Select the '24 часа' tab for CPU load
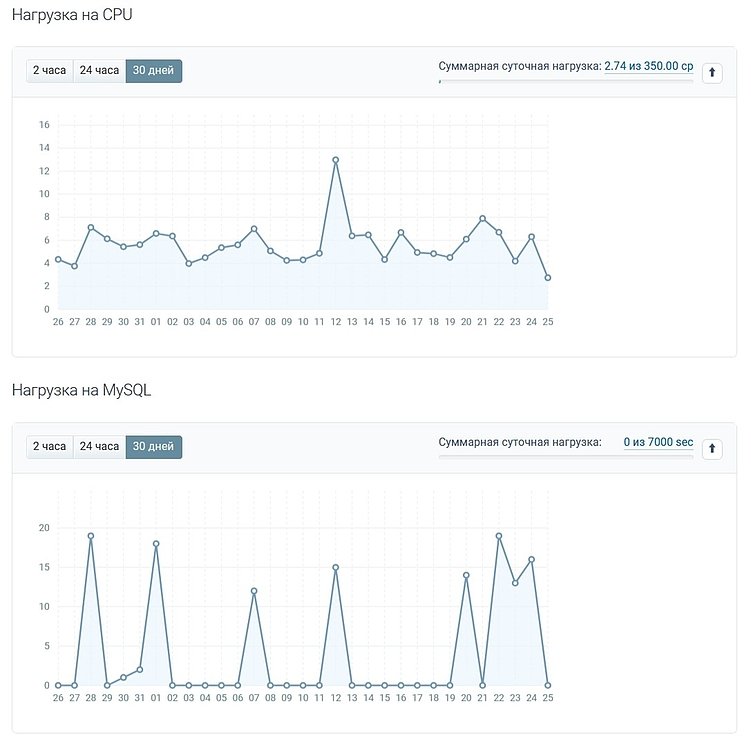The image size is (751, 739). 99,70
